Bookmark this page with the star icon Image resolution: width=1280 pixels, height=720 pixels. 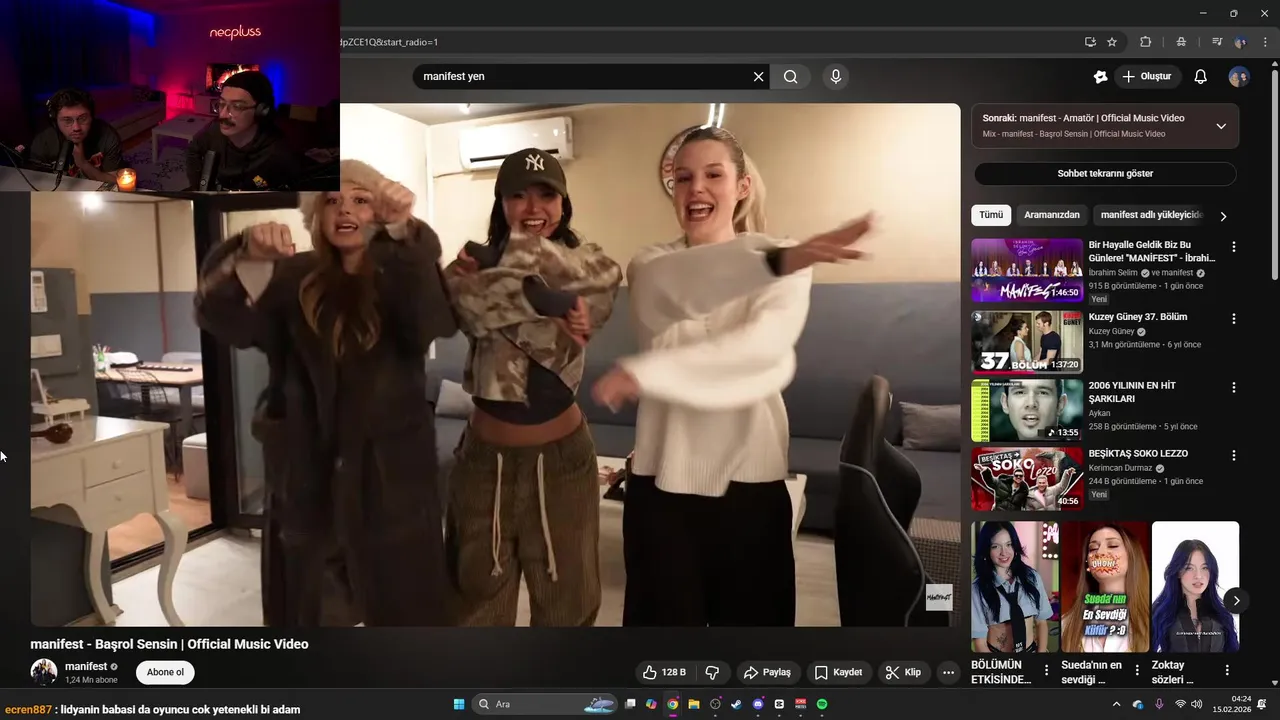[x=1112, y=42]
